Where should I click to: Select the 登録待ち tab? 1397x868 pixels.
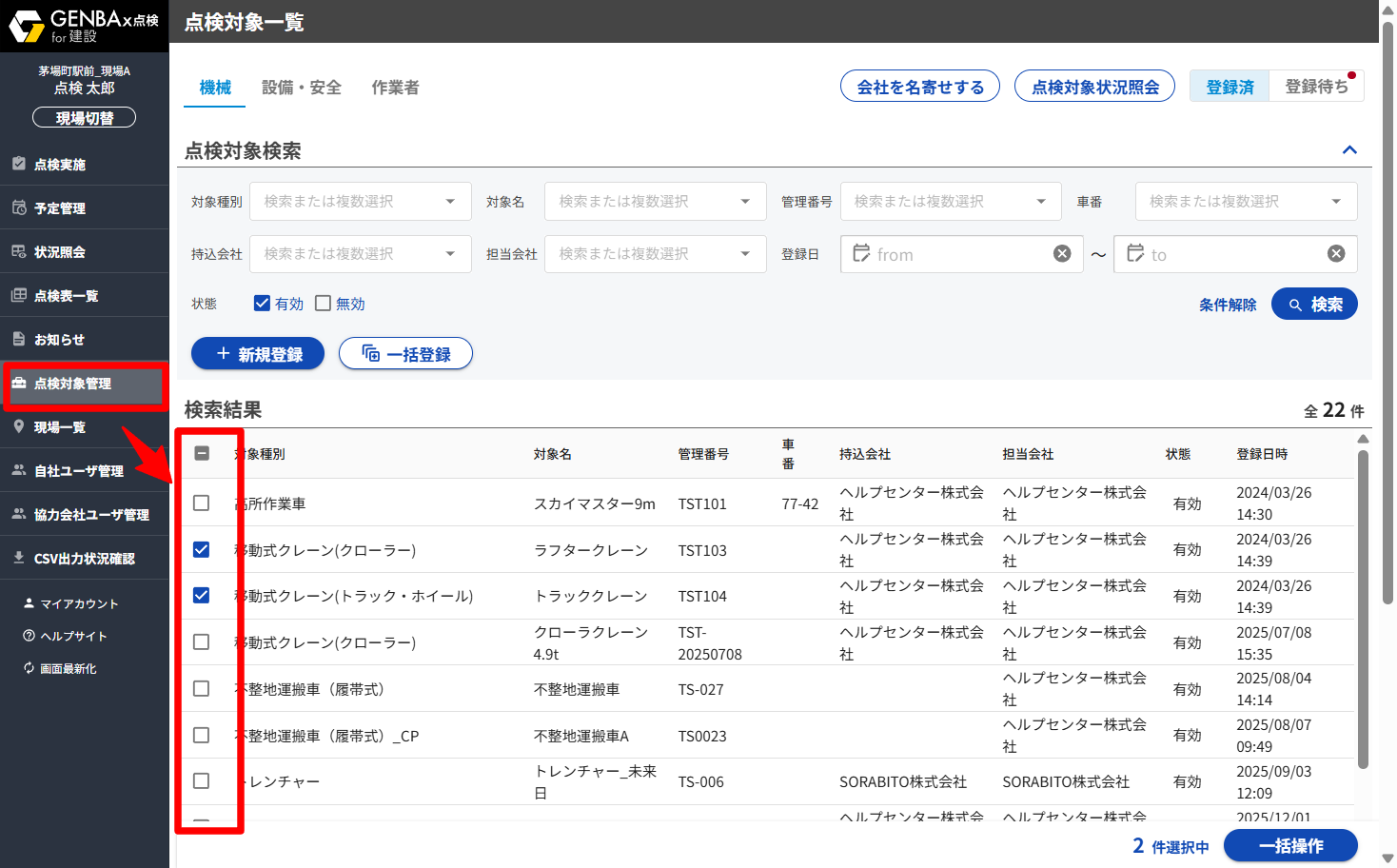click(x=1316, y=87)
